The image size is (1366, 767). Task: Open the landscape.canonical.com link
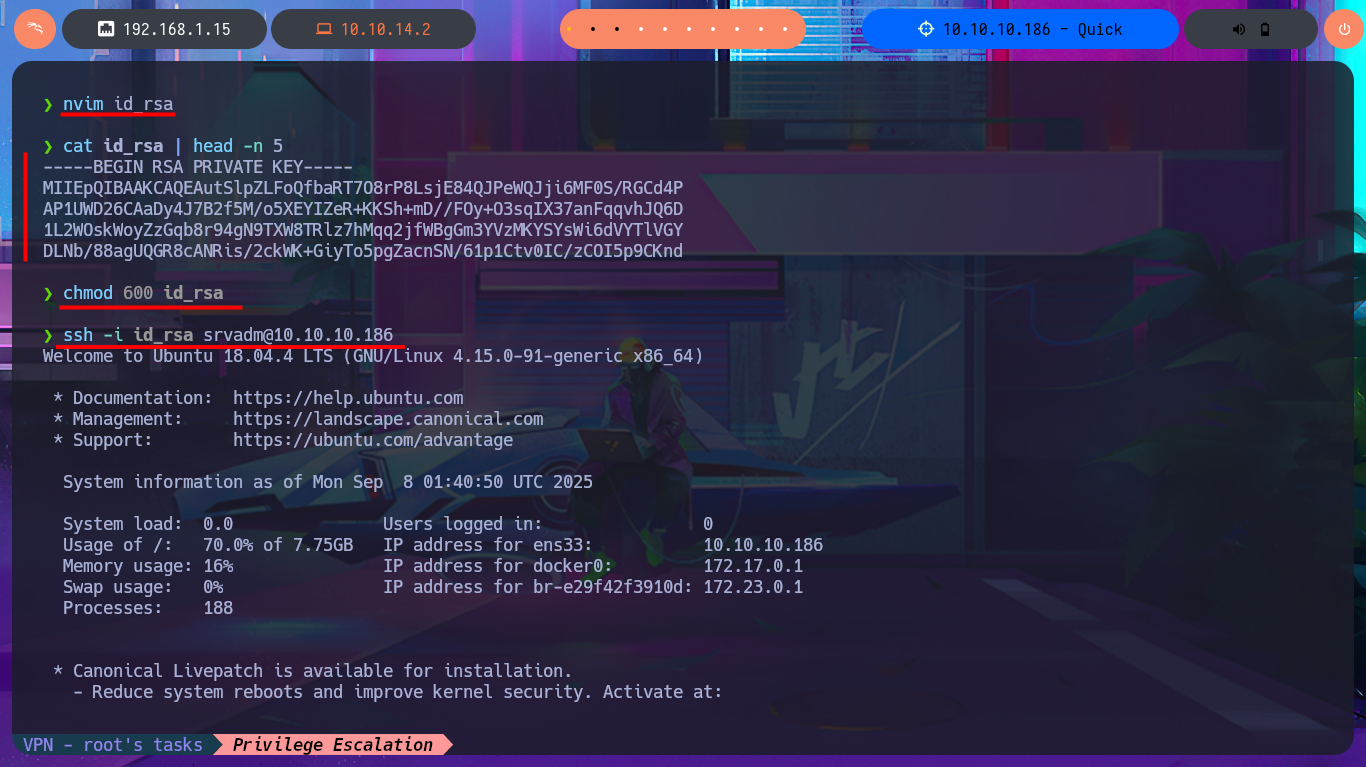(x=387, y=419)
